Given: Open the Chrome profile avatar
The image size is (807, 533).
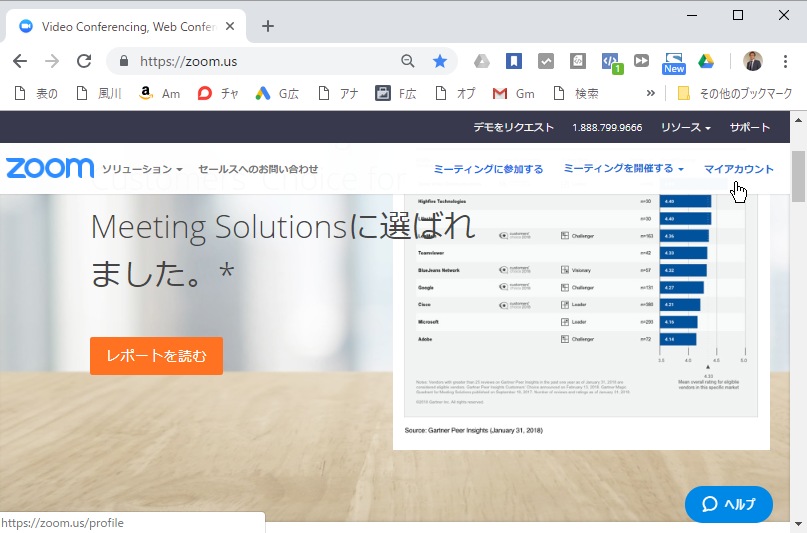Looking at the screenshot, I should pos(753,61).
